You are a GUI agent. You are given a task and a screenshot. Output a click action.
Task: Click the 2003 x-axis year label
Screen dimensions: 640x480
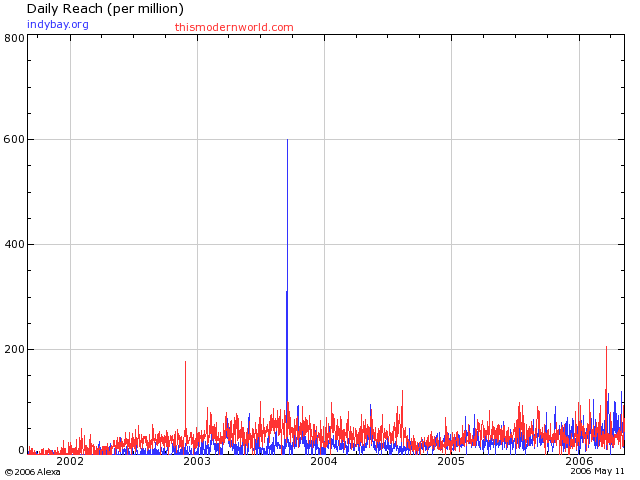[x=197, y=462]
